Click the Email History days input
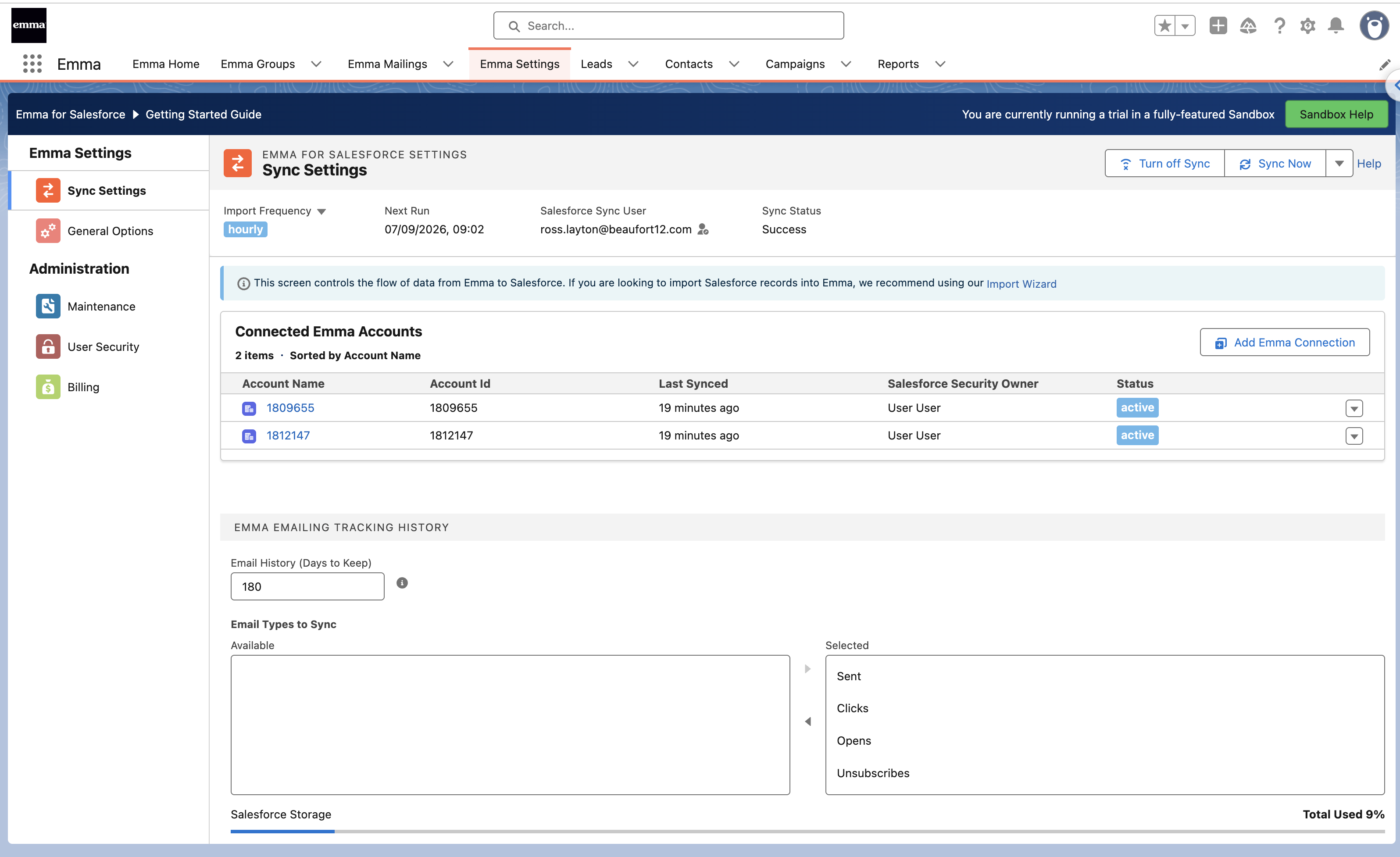The width and height of the screenshot is (1400, 857). pos(307,586)
